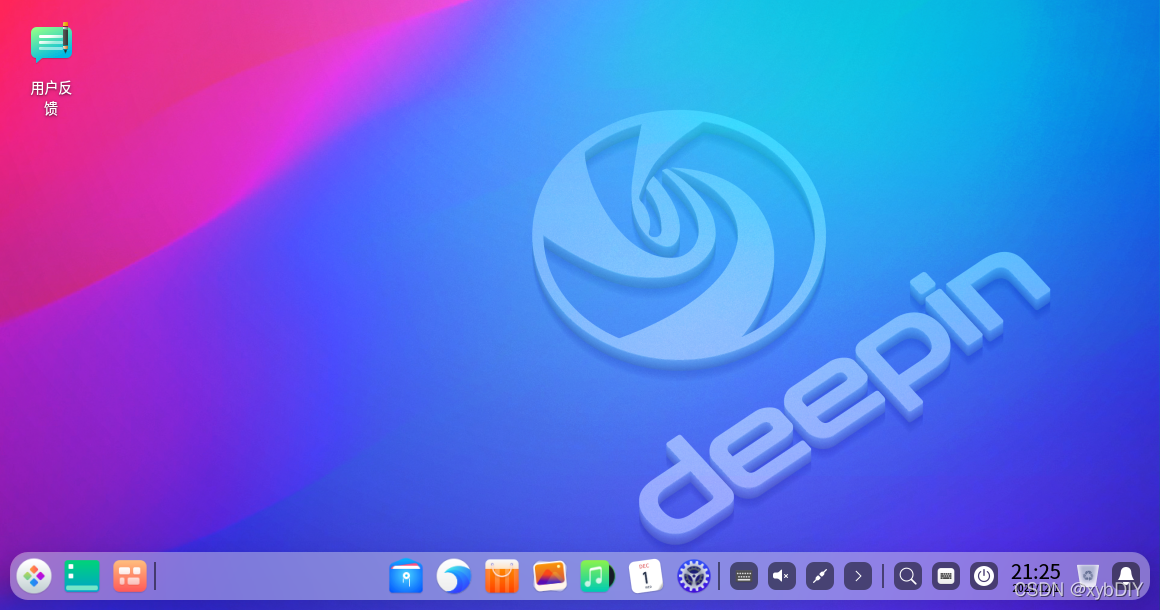Open global search with magnifier icon
Image resolution: width=1160 pixels, height=610 pixels.
pyautogui.click(x=908, y=576)
